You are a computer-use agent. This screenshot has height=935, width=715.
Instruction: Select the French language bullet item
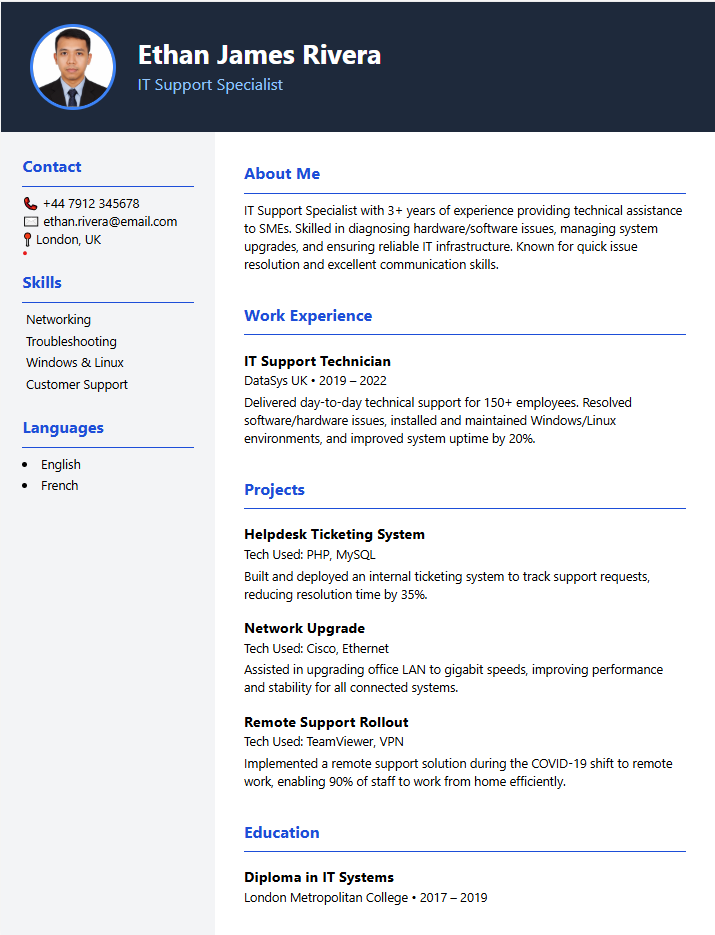pyautogui.click(x=59, y=486)
